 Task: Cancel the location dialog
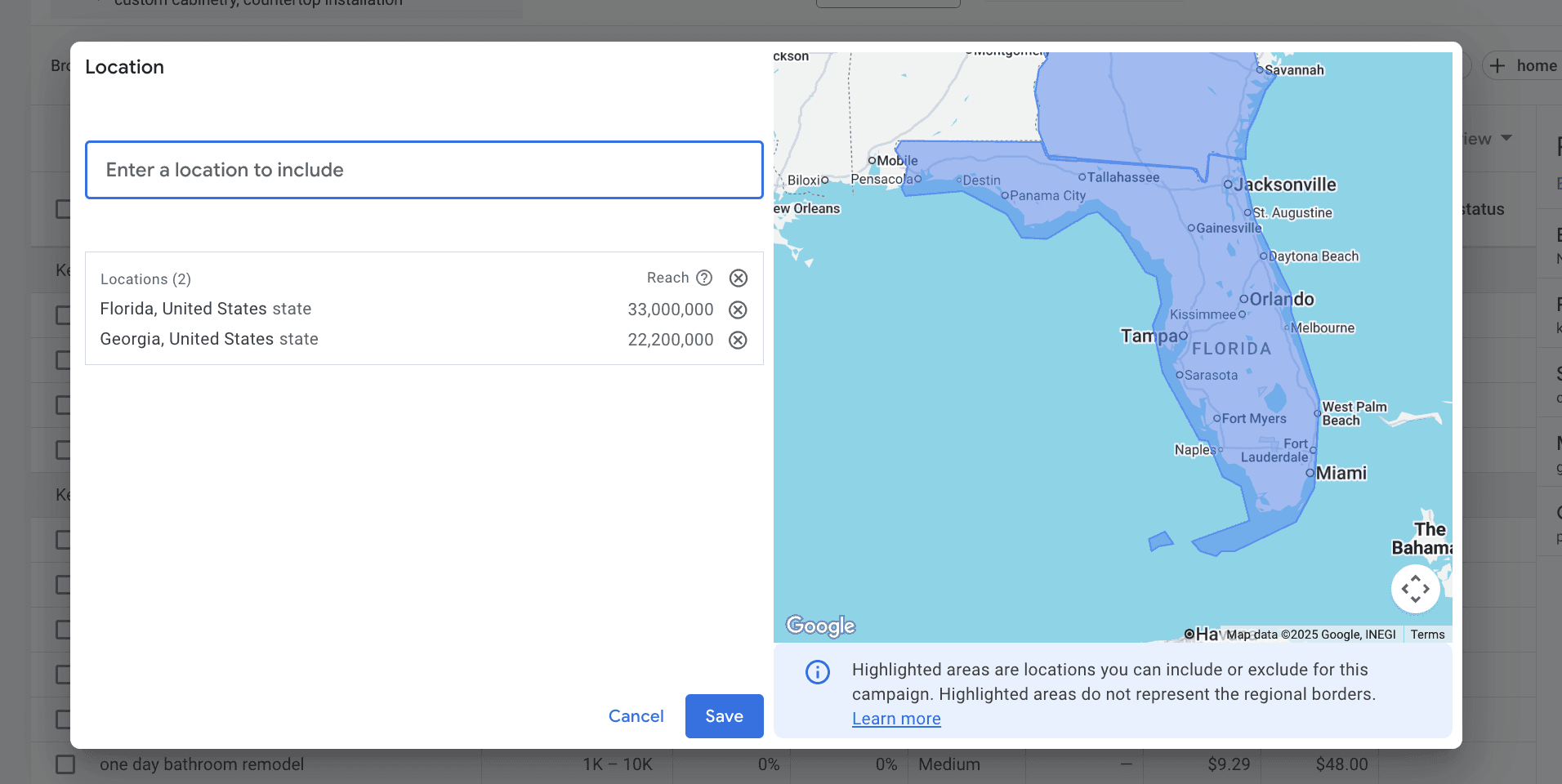point(636,716)
